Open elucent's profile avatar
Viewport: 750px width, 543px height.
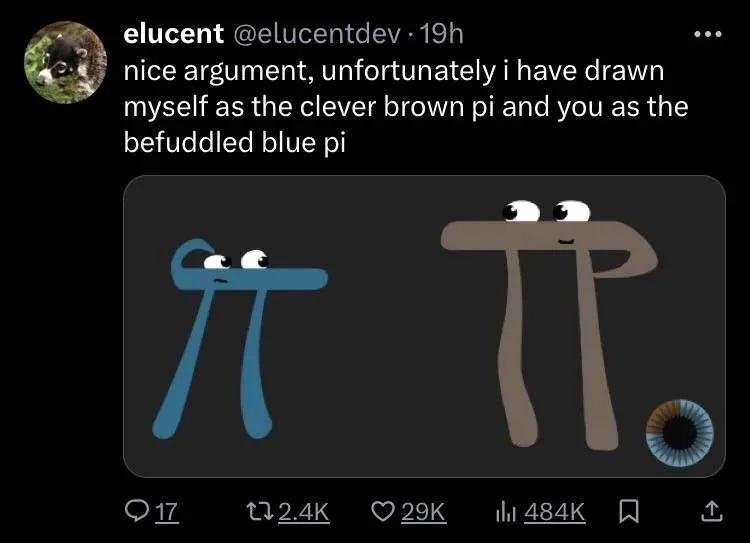pyautogui.click(x=66, y=62)
